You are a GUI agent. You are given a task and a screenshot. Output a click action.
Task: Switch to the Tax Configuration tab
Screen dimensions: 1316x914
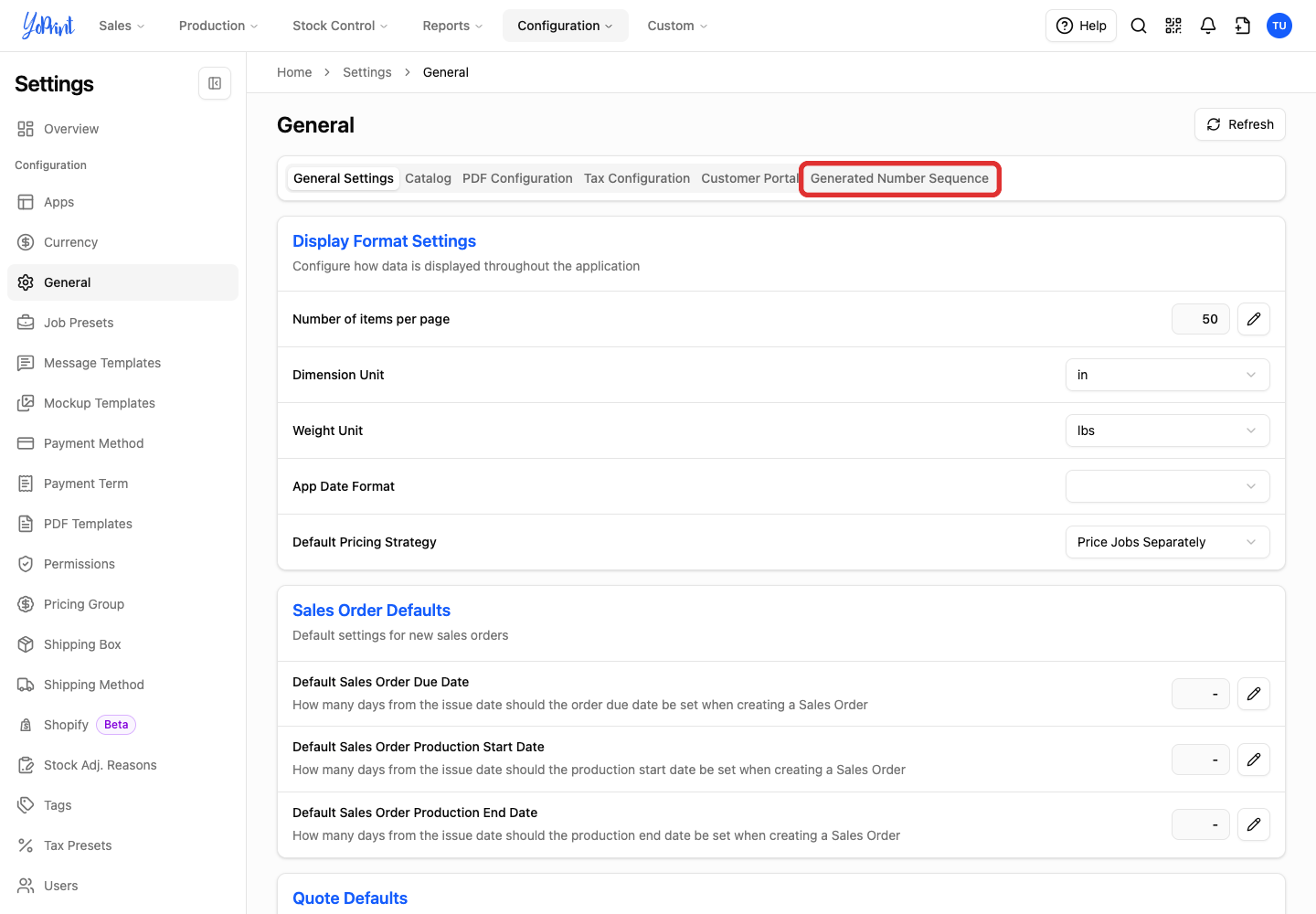637,178
